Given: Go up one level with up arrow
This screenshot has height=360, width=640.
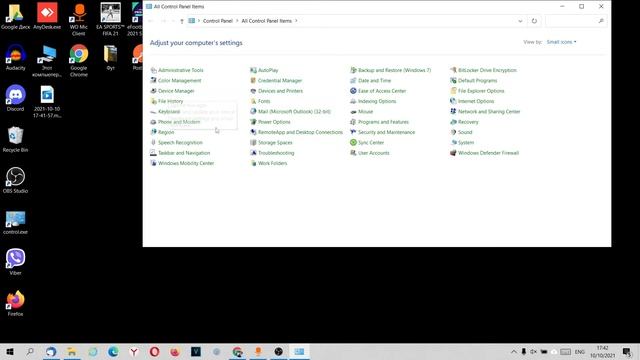Looking at the screenshot, I should coord(182,21).
